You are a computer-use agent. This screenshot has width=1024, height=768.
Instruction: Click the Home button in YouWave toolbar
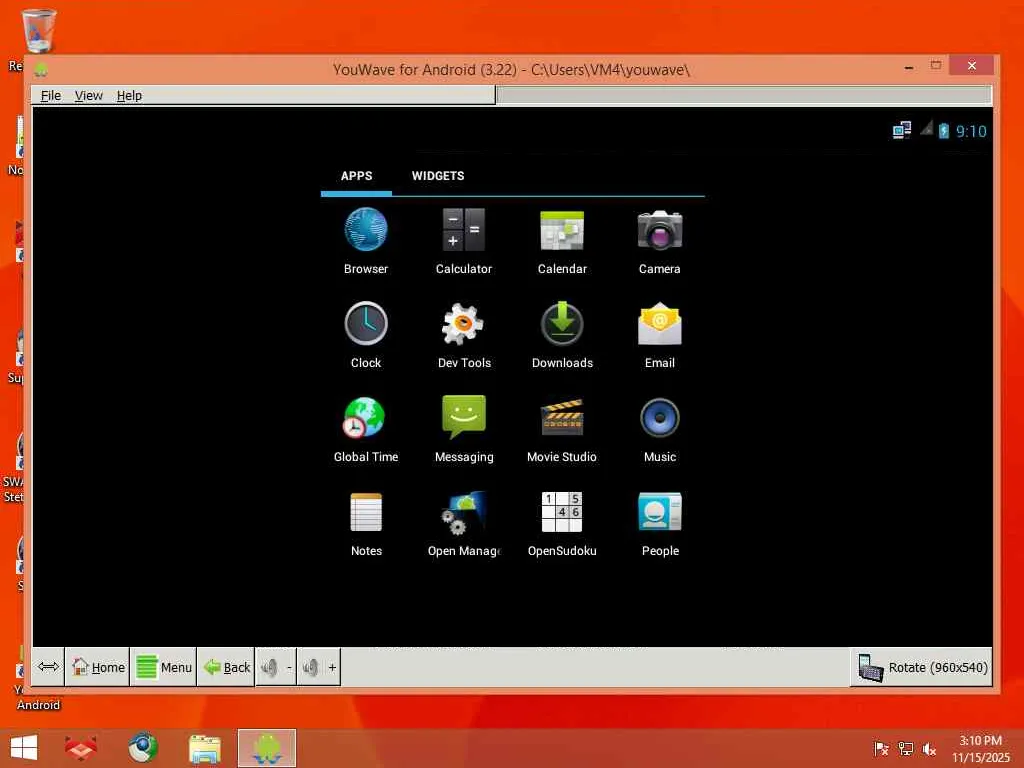click(97, 667)
